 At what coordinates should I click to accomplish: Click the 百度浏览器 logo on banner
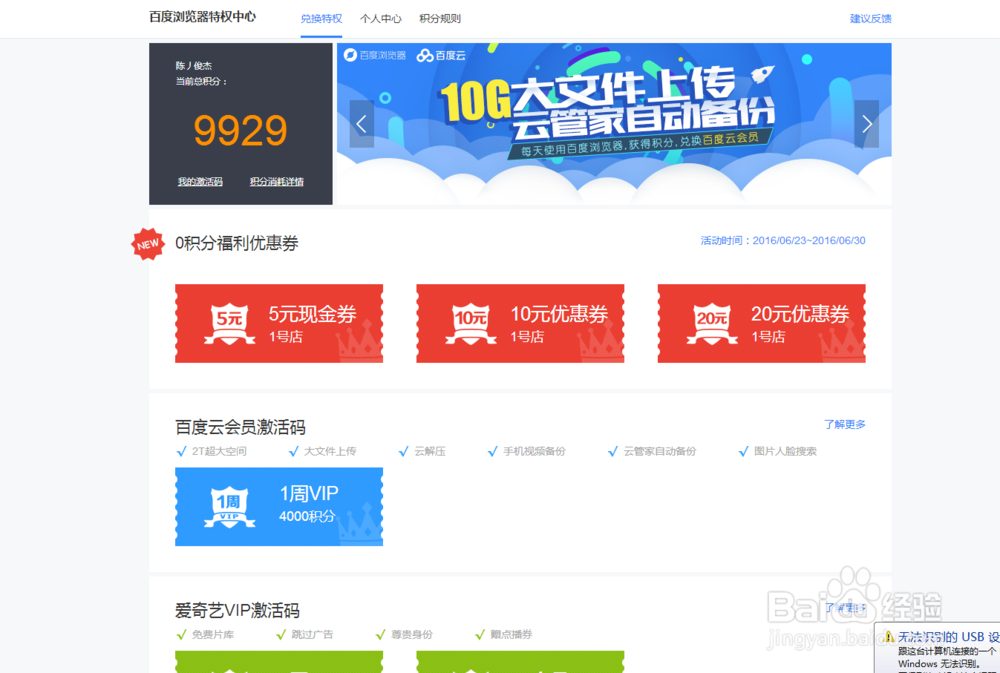pos(375,55)
